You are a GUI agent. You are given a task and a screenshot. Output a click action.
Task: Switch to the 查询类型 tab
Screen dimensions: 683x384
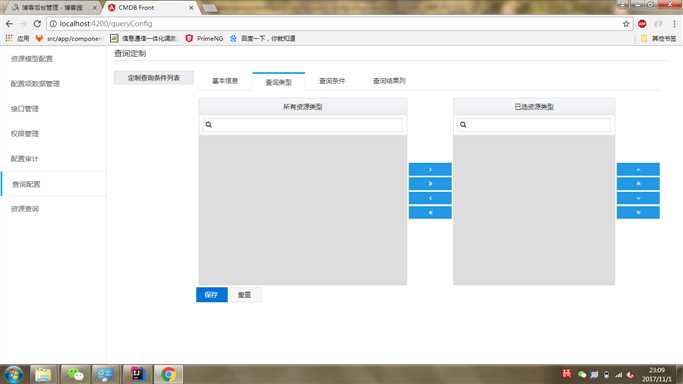coord(279,81)
